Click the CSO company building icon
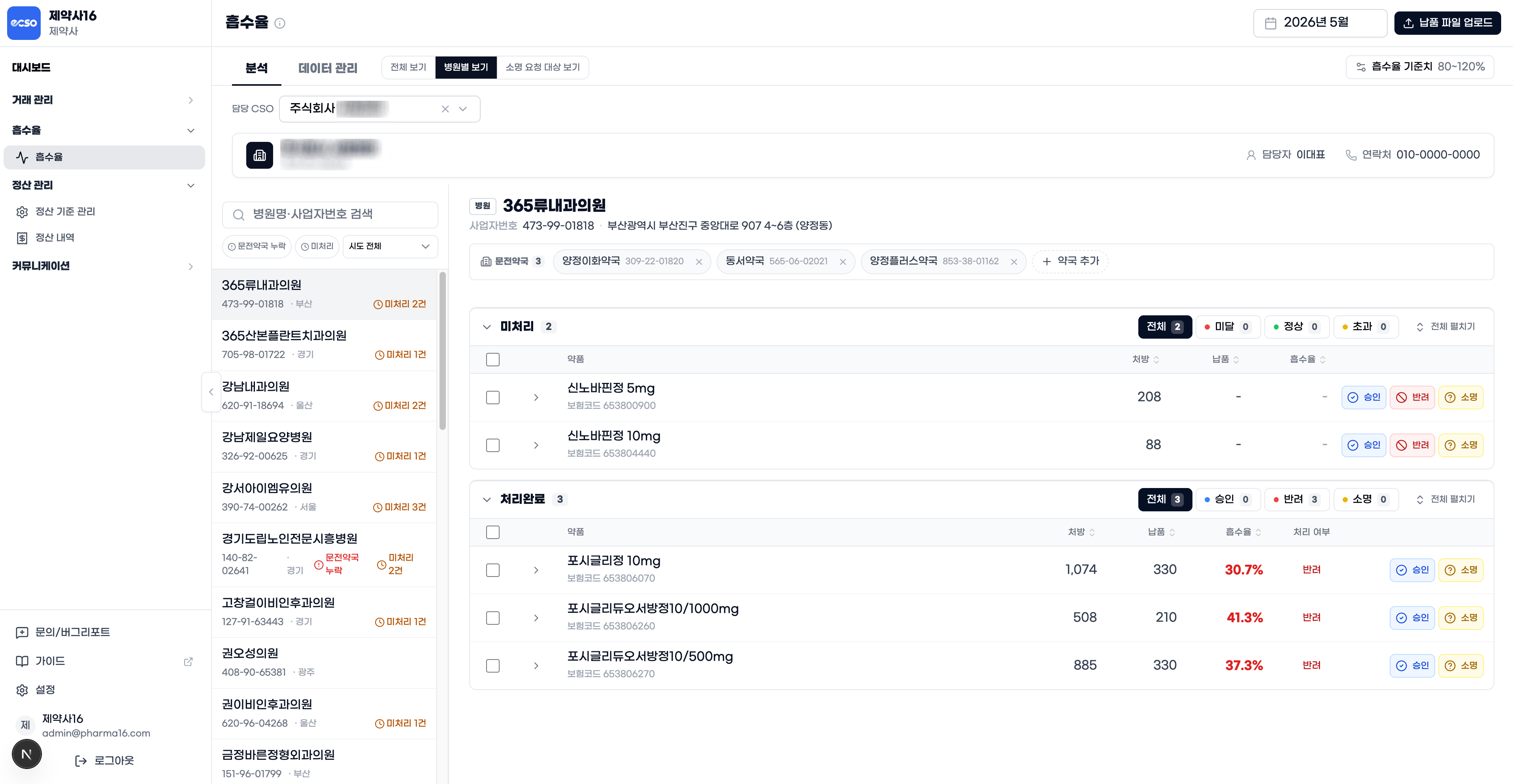 (x=260, y=155)
